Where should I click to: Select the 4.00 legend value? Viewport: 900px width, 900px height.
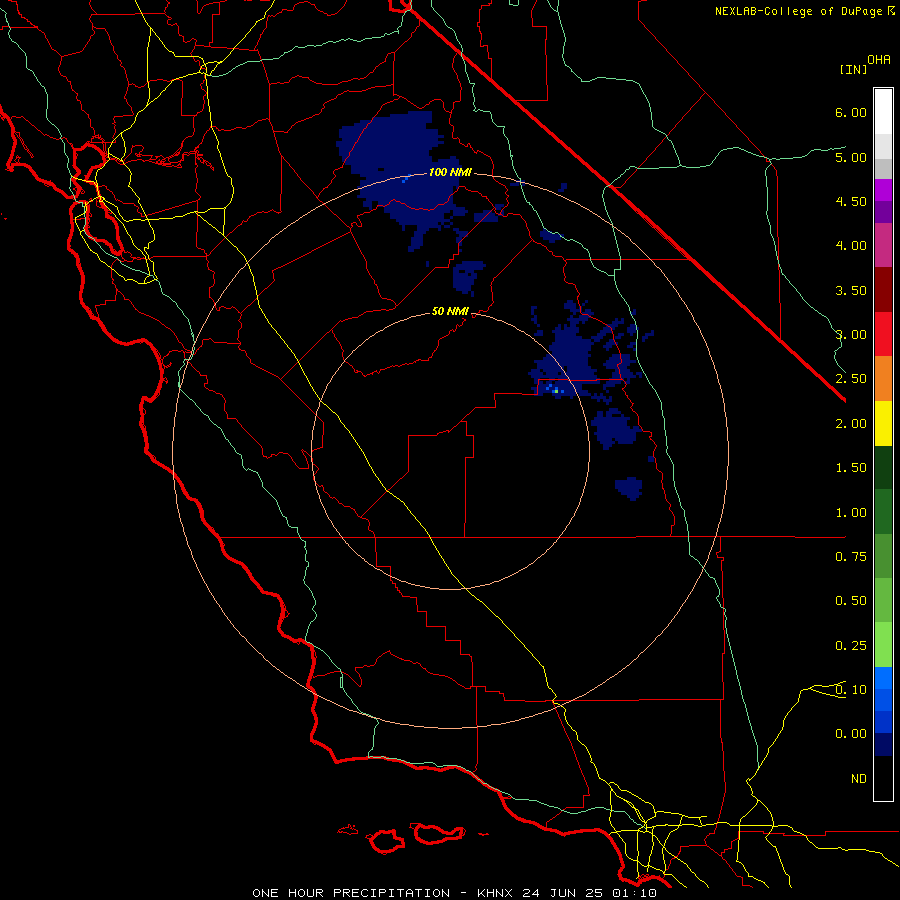coord(851,246)
